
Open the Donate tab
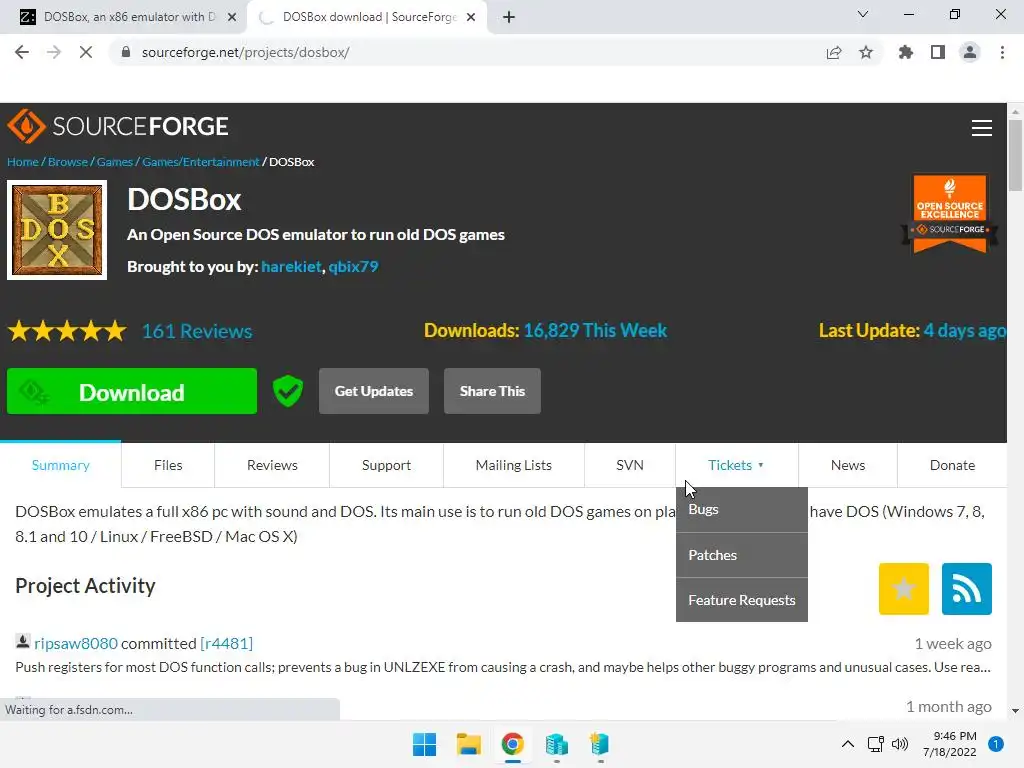[952, 465]
